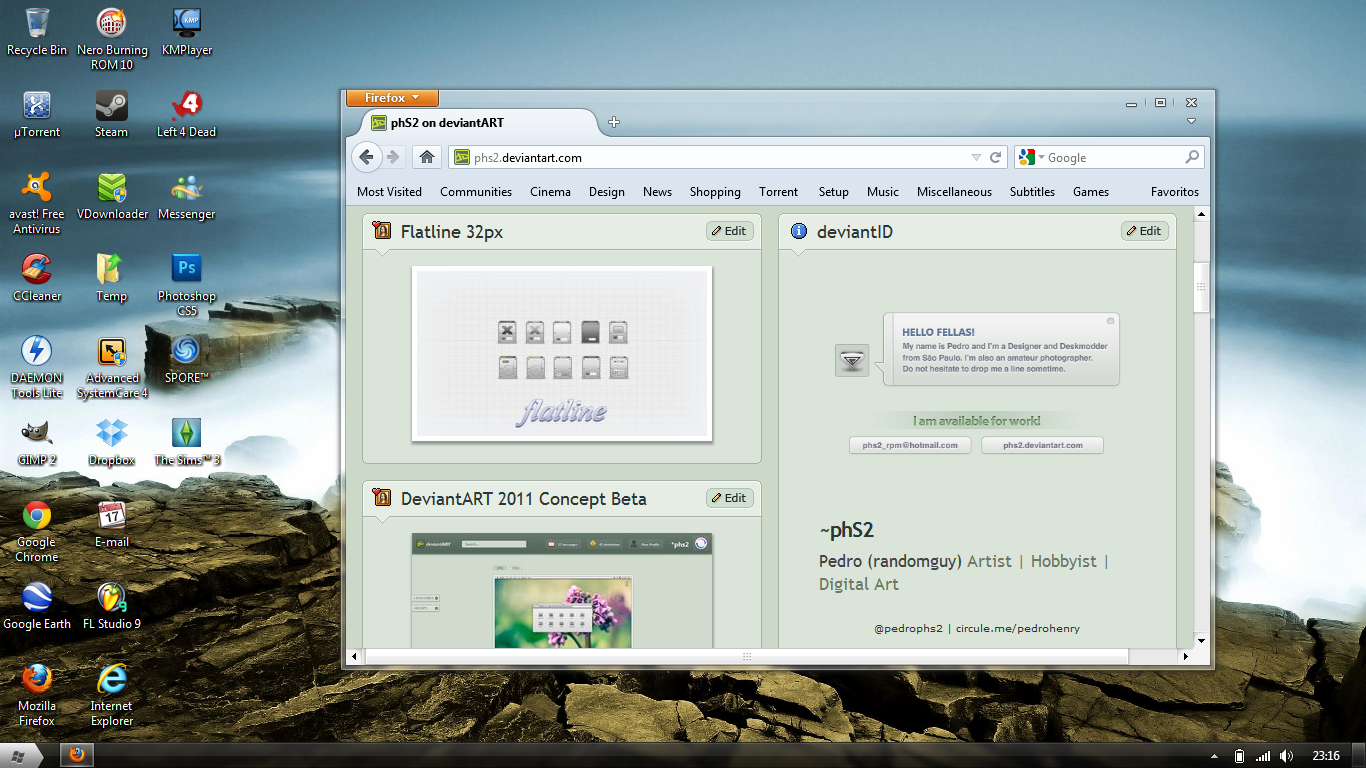Edit the deviantID widget
1366x768 pixels.
tap(1144, 231)
